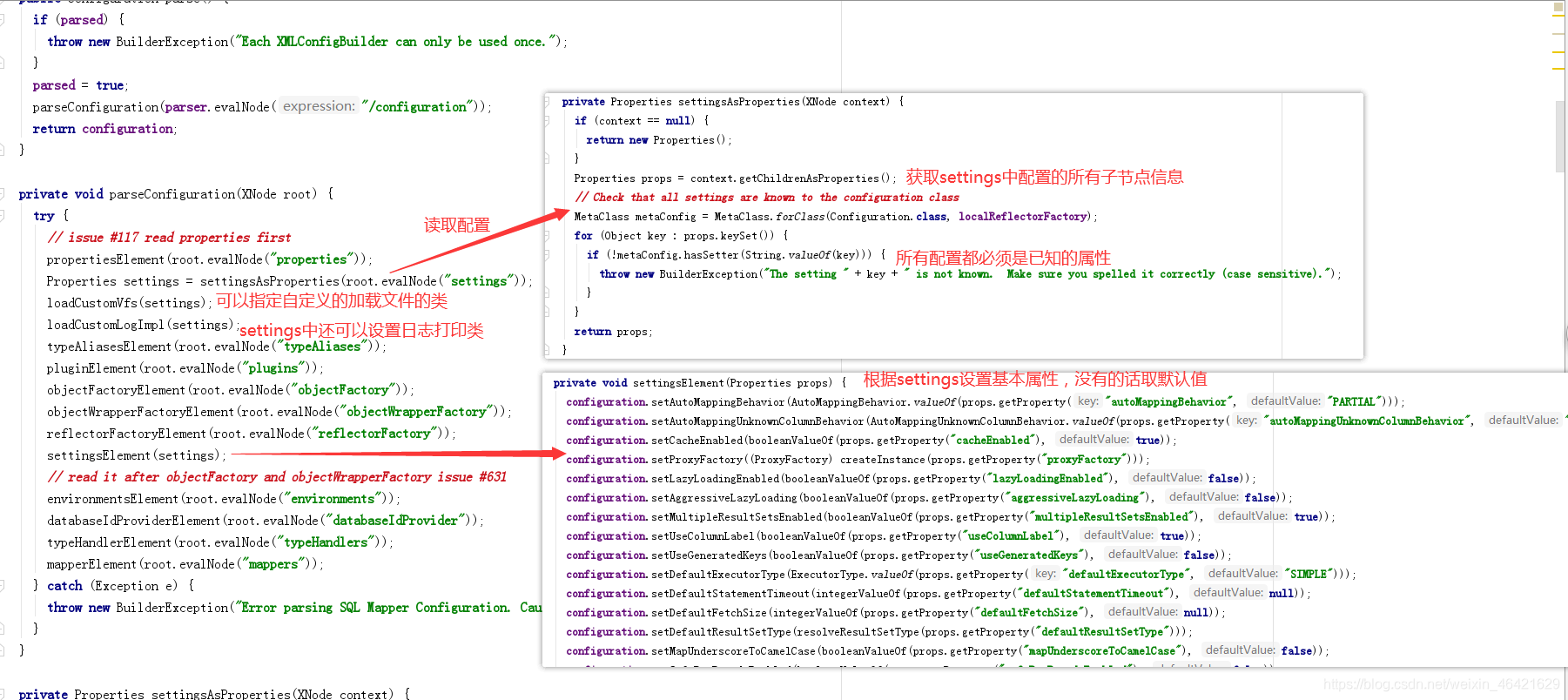
Task: Click the 'setDefaultExecutorType' configuration line
Action: pyautogui.click(x=961, y=575)
